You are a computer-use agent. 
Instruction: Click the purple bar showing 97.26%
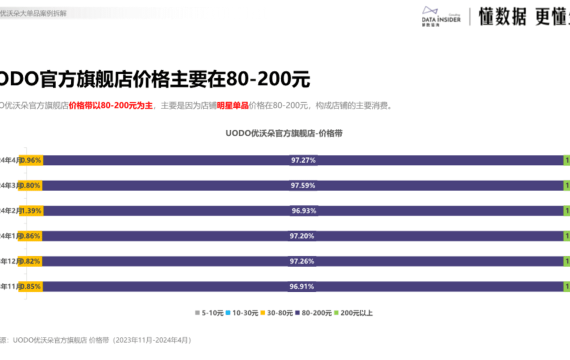pyautogui.click(x=303, y=261)
